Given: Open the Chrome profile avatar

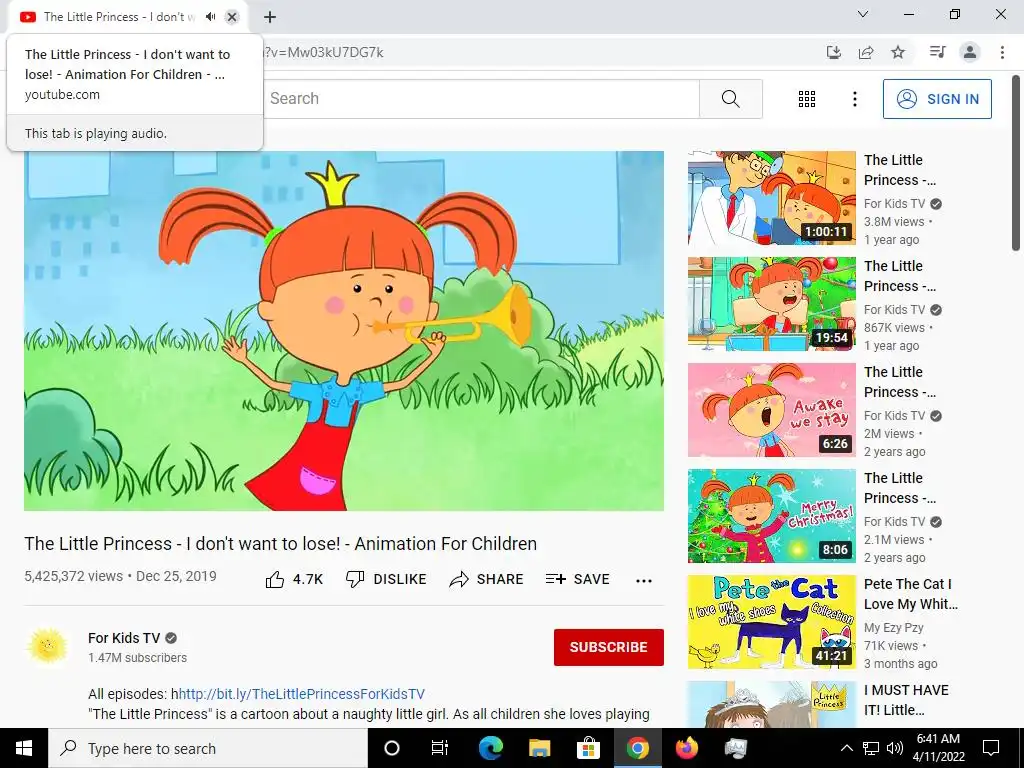Looking at the screenshot, I should [970, 52].
